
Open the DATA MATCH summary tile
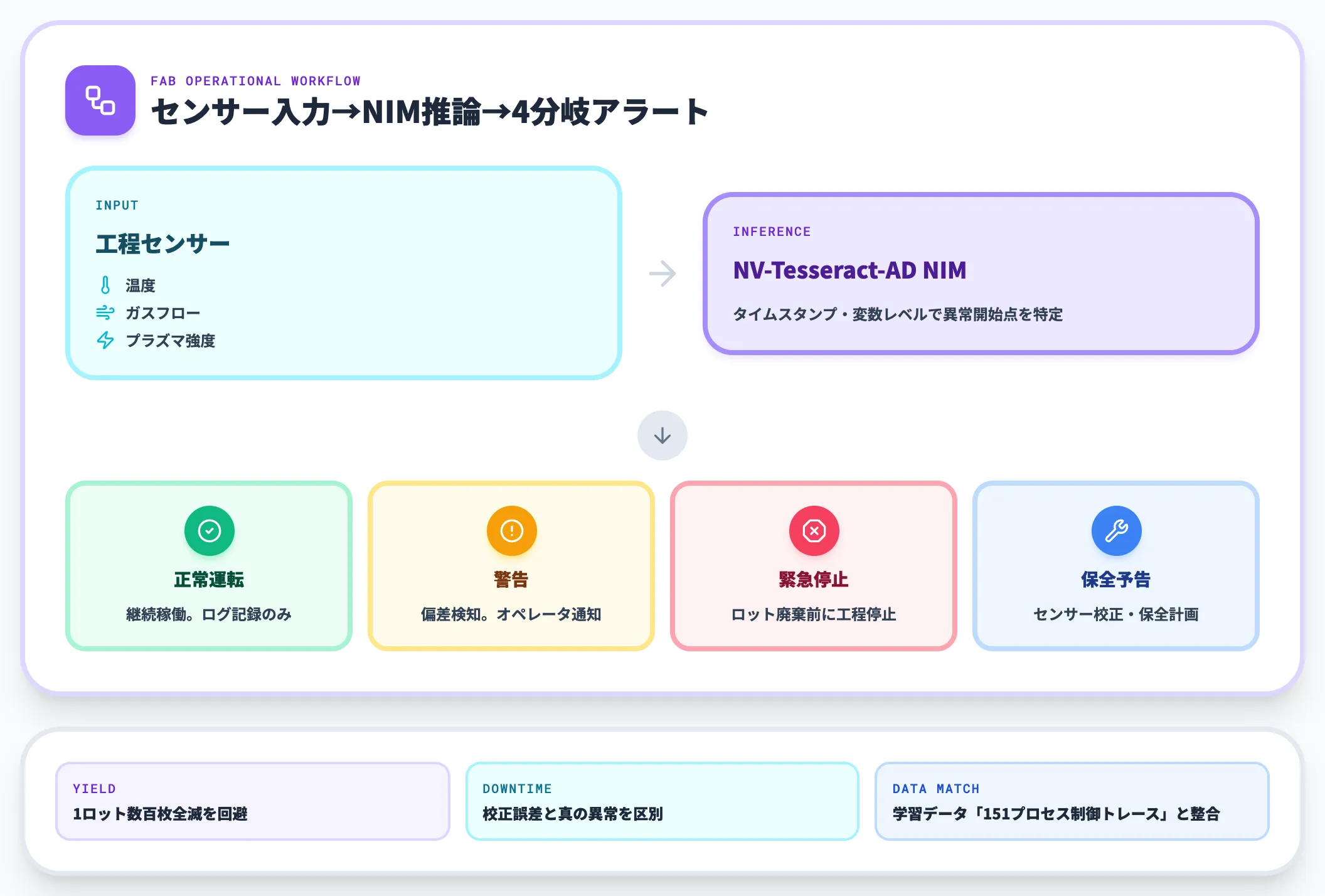[1072, 801]
